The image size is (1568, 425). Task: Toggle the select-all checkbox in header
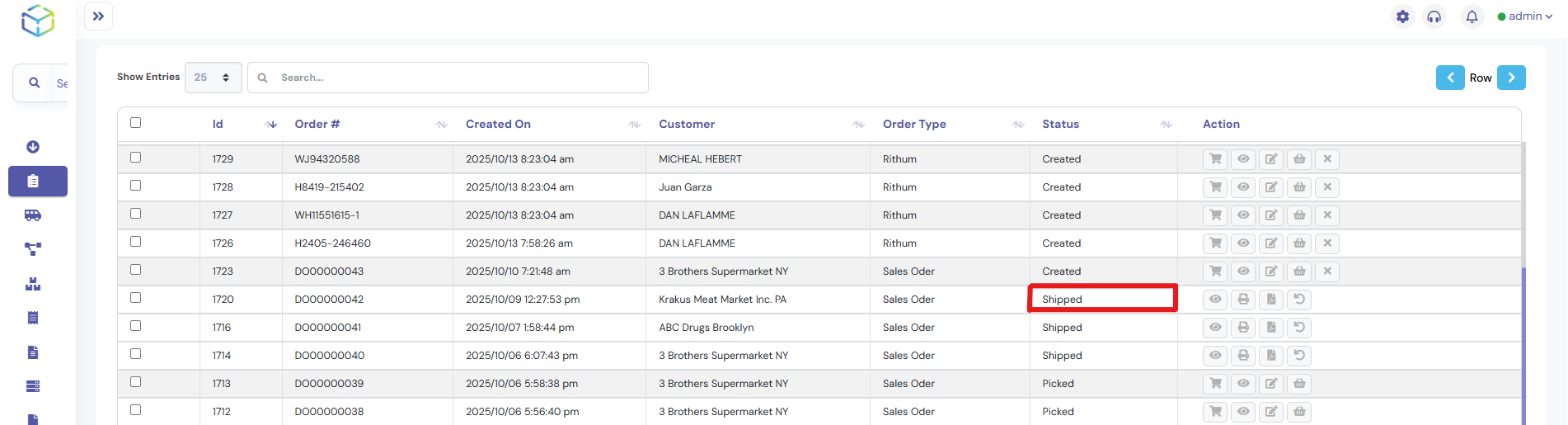[x=136, y=123]
